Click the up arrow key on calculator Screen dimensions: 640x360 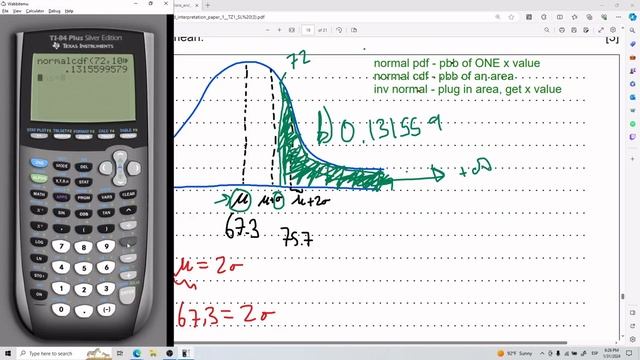click(x=120, y=157)
